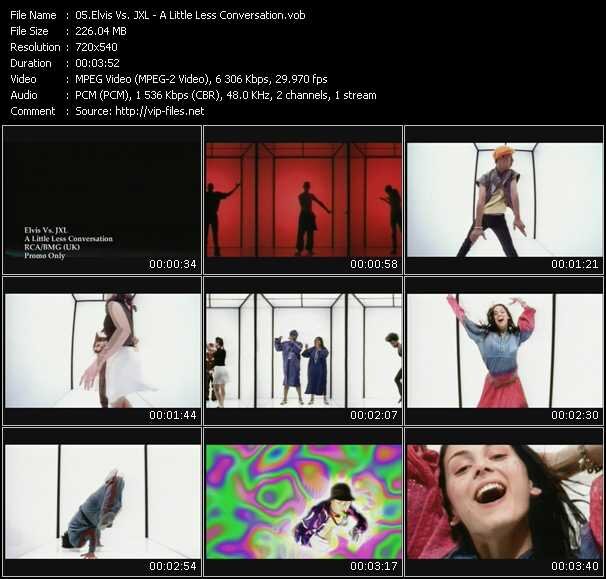Viewport: 606px width, 579px height.
Task: Click the thumbnail stamped 00:01:21
Action: [x=504, y=199]
